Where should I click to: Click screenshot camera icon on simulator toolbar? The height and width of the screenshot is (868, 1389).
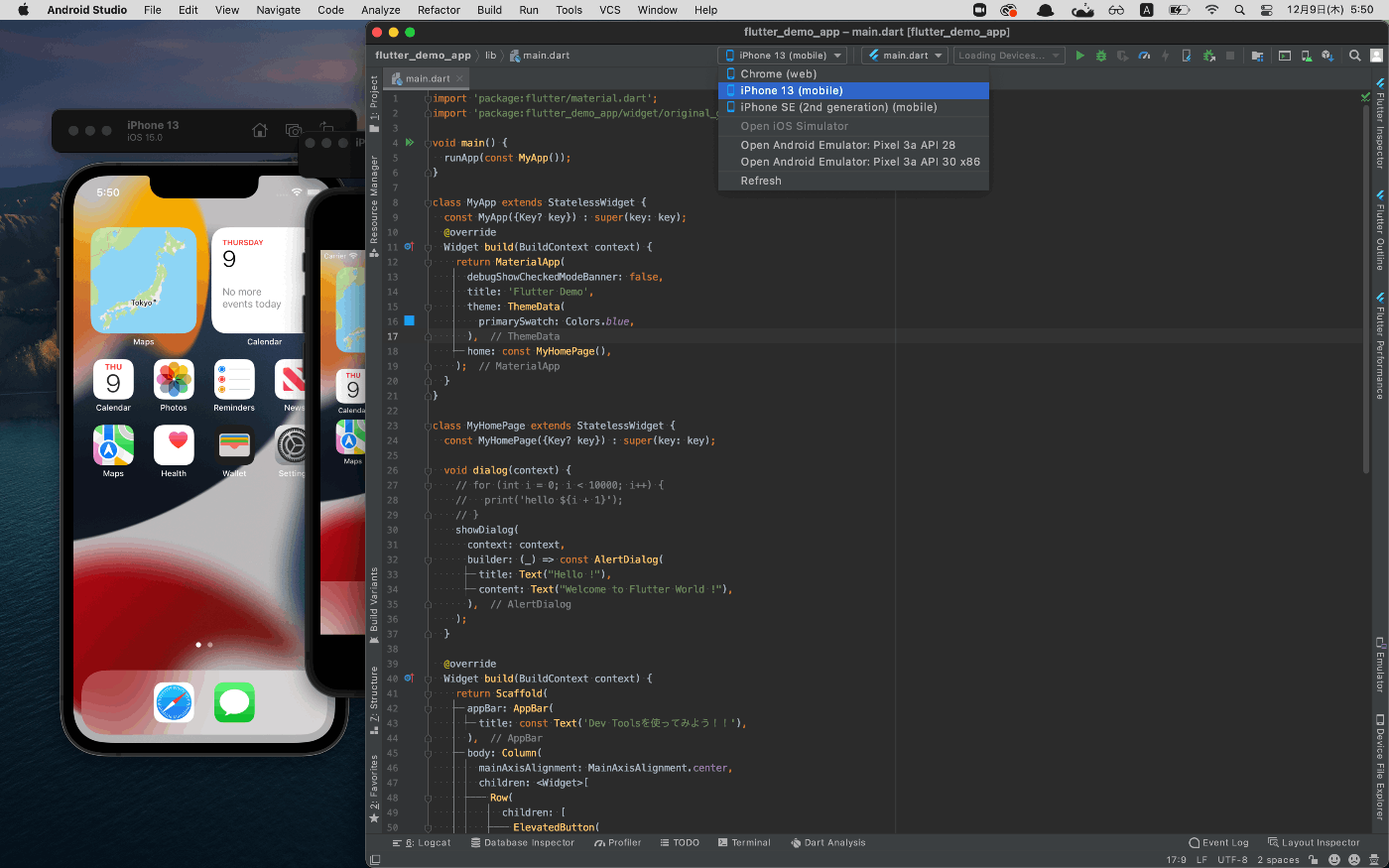(294, 130)
